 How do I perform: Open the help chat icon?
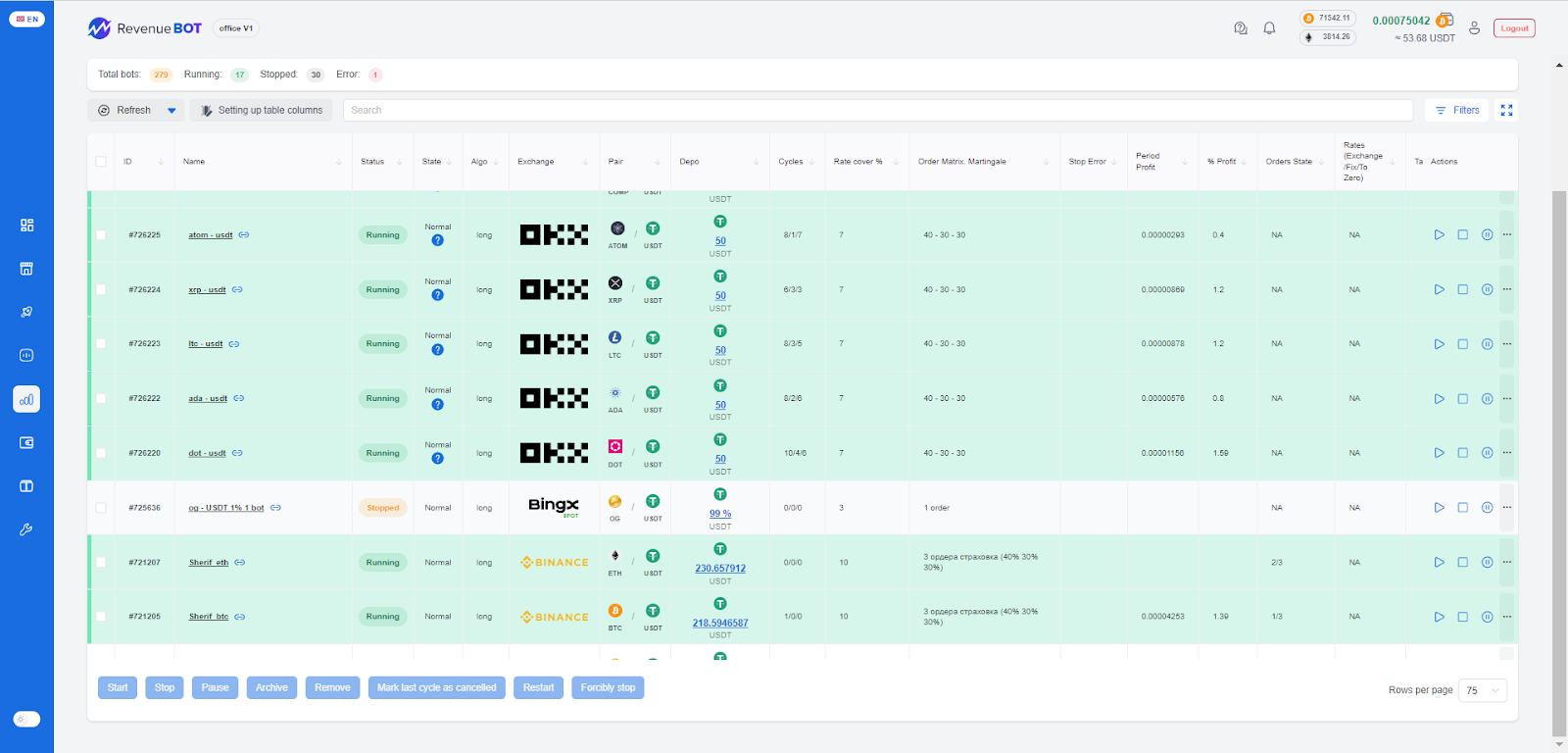pyautogui.click(x=1241, y=28)
